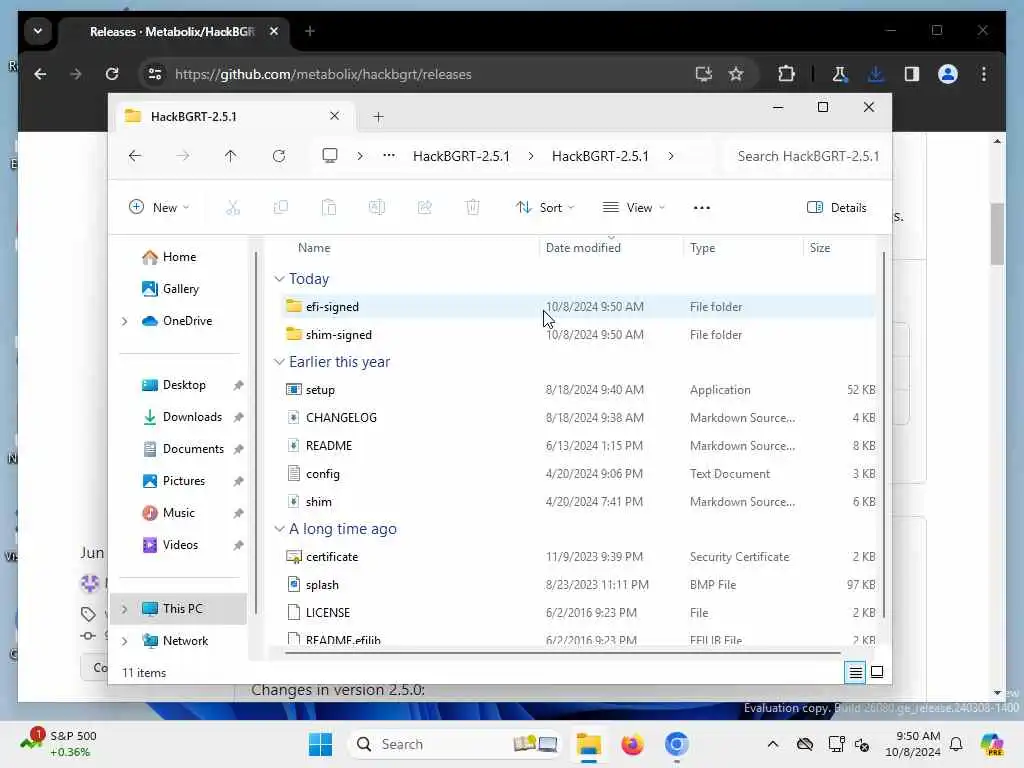Show hidden breadcrumb path ellipsis
This screenshot has height=768, width=1024.
pos(389,155)
